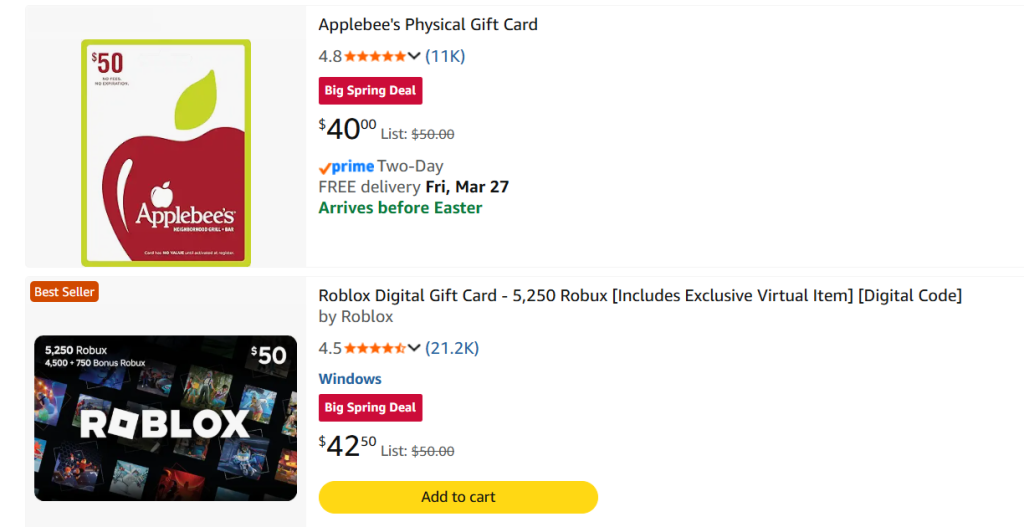Click the Roblox Big Spring Deal badge
Image resolution: width=1024 pixels, height=527 pixels.
tap(370, 408)
